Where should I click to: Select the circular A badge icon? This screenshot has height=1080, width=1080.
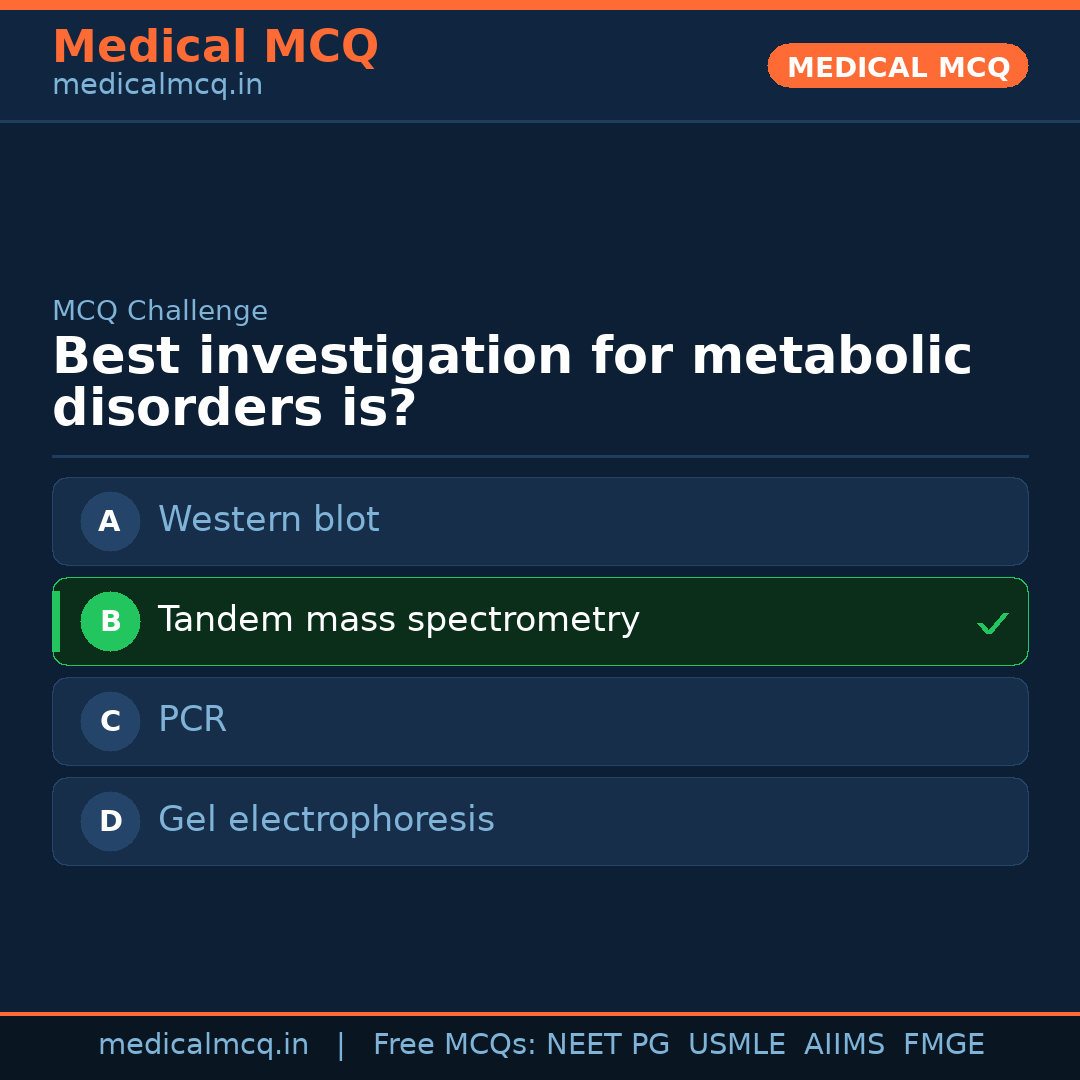110,521
